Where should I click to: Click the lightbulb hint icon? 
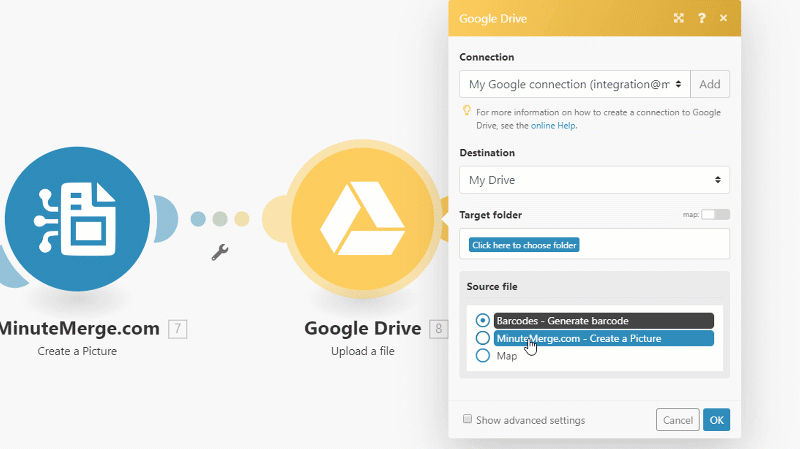point(466,112)
